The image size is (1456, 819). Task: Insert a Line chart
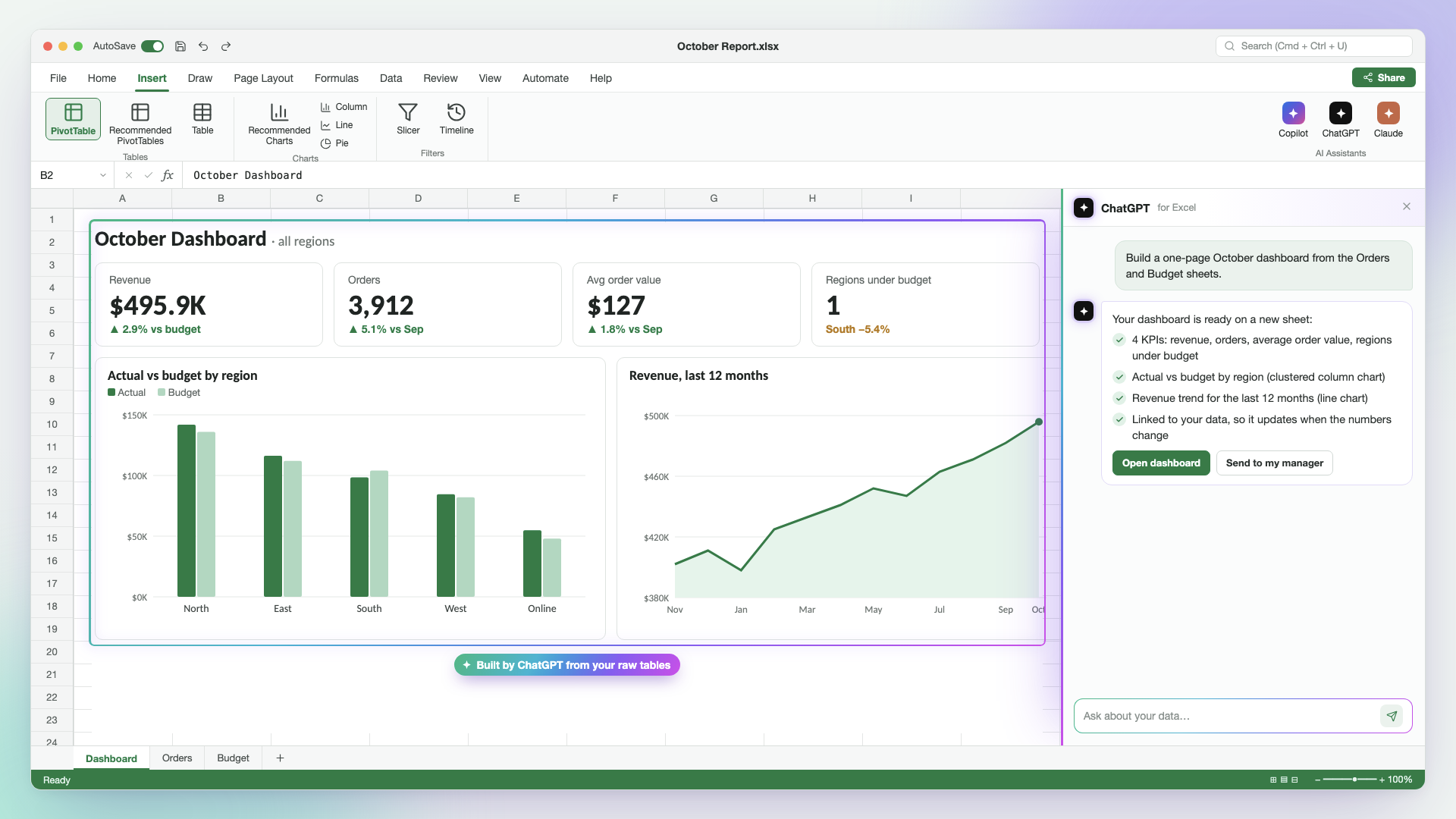pyautogui.click(x=337, y=125)
